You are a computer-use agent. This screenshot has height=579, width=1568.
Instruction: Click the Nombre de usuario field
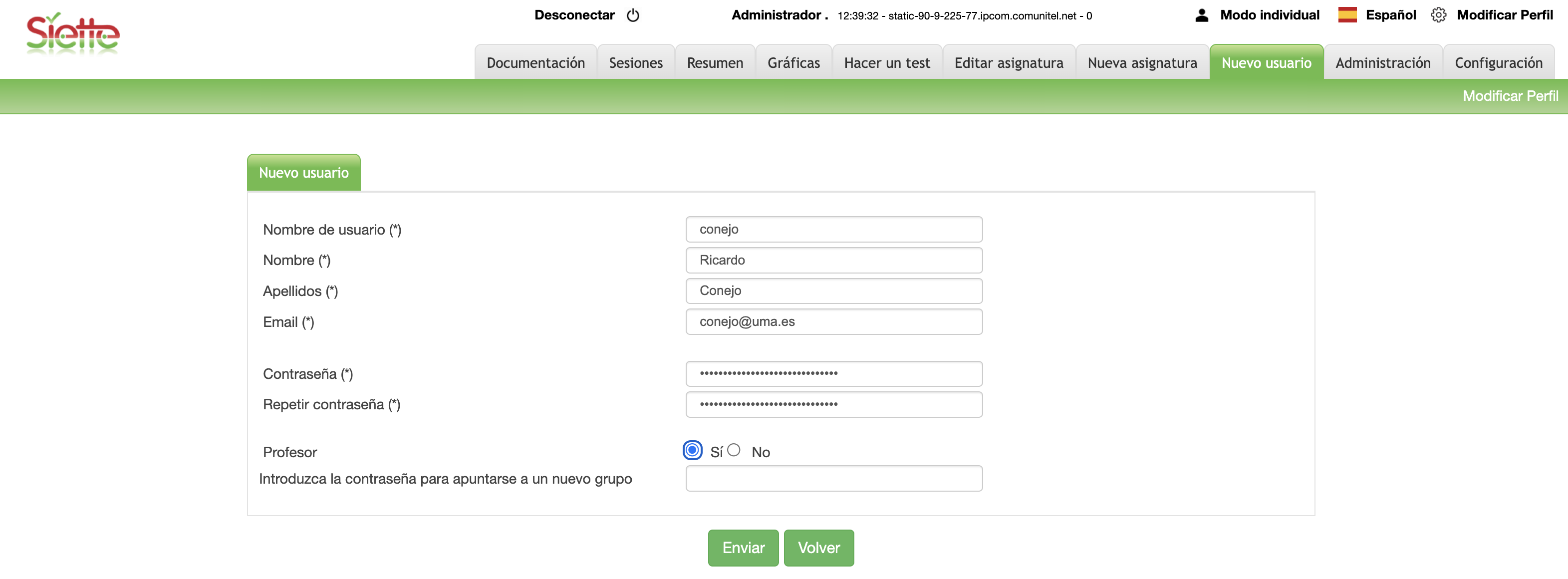(x=833, y=230)
